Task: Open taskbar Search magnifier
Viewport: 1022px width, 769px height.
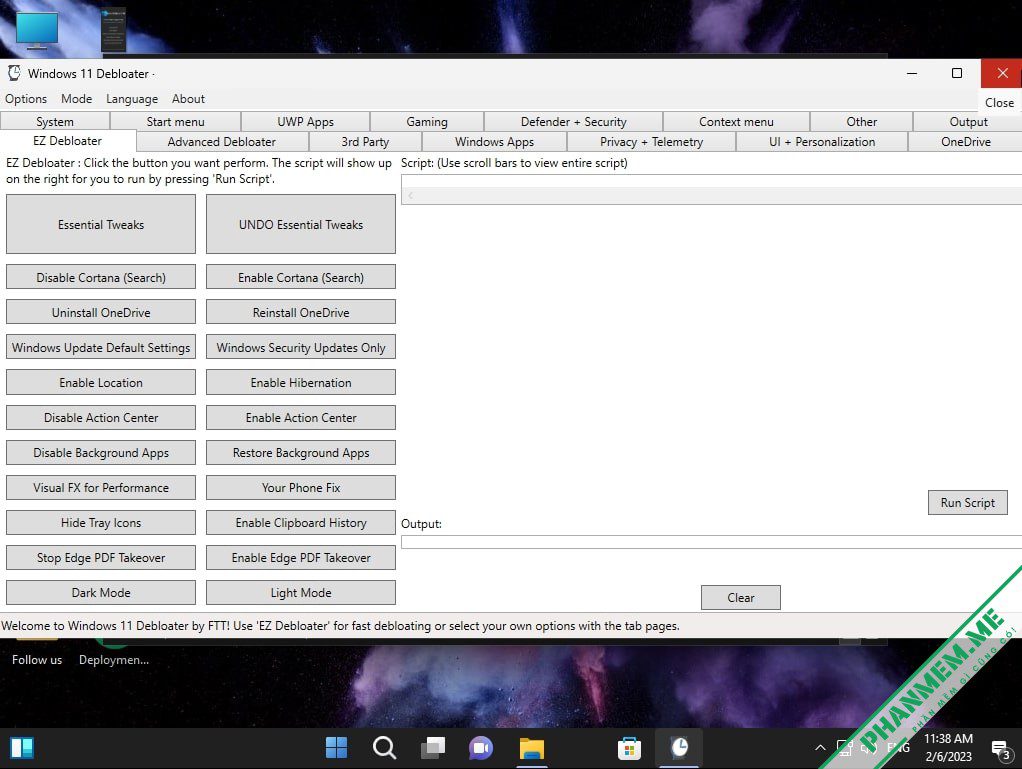Action: [x=385, y=747]
